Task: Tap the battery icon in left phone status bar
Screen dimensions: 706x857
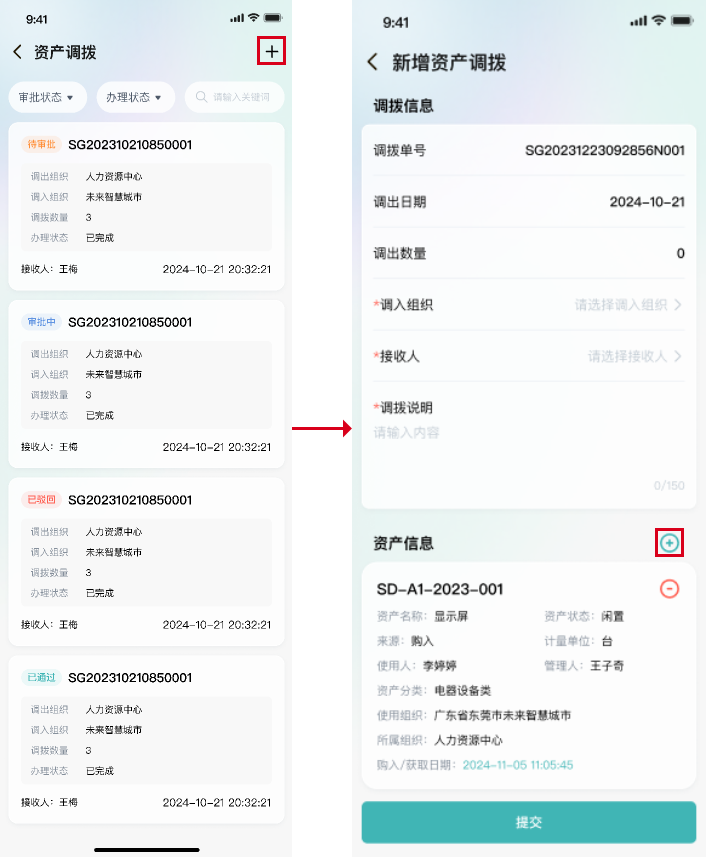Action: click(x=273, y=19)
